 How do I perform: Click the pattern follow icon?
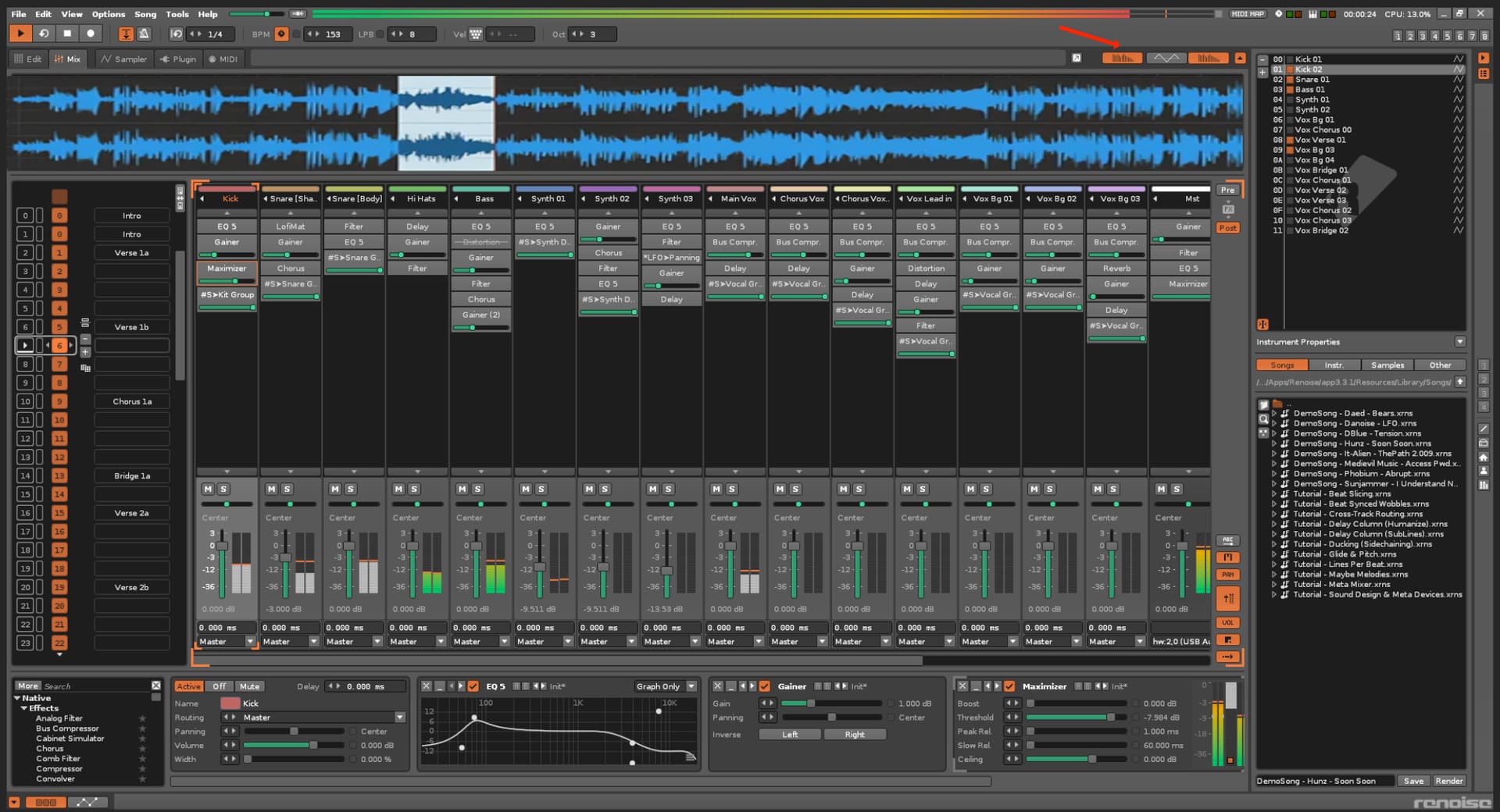point(126,34)
